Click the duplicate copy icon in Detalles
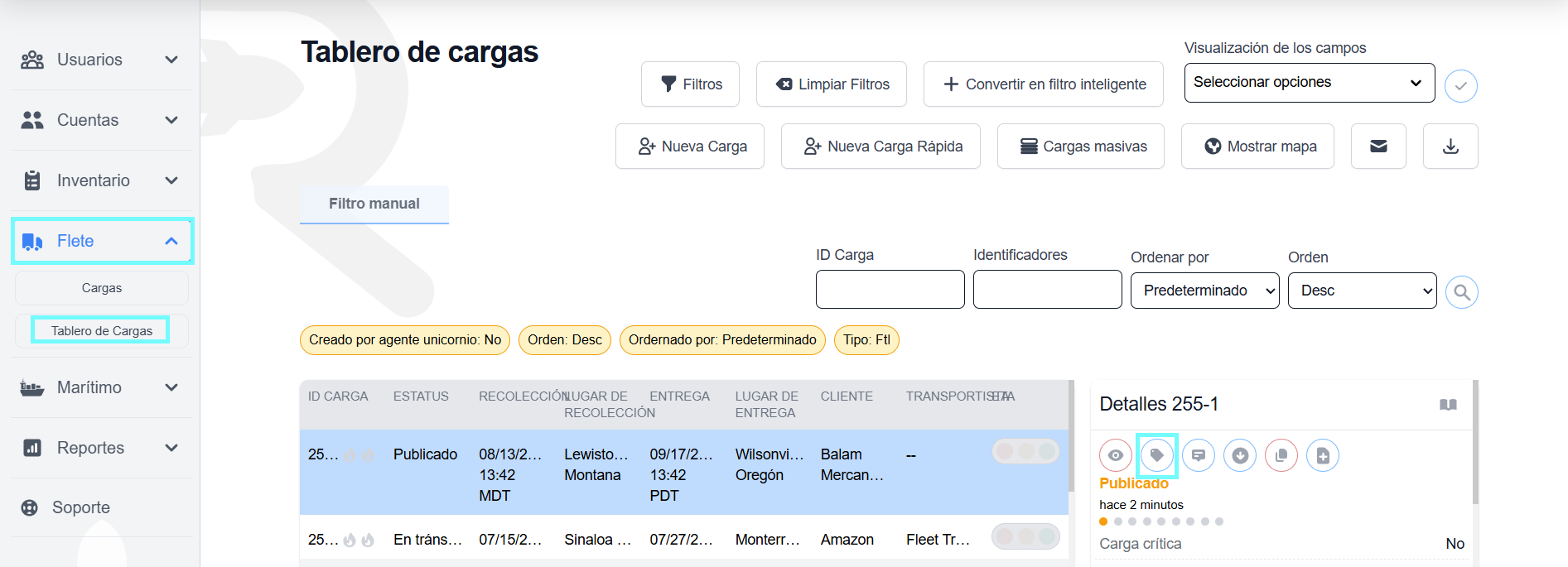Viewport: 1568px width, 567px height. click(x=1281, y=455)
